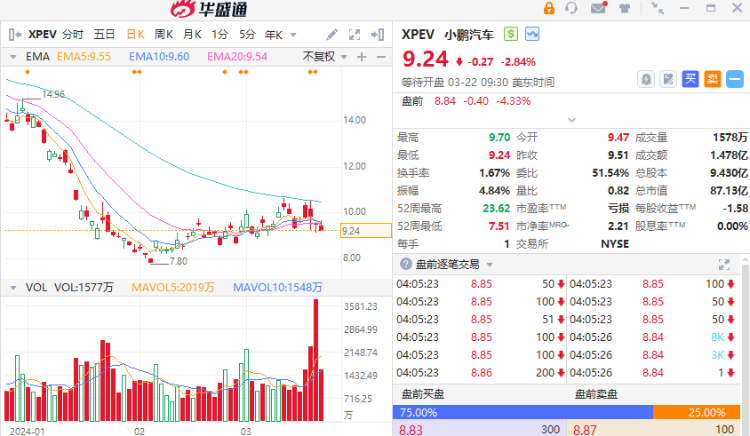Viewport: 750px width, 436px height.
Task: Click the EMA5:9.55 indicator label
Action: (84, 56)
